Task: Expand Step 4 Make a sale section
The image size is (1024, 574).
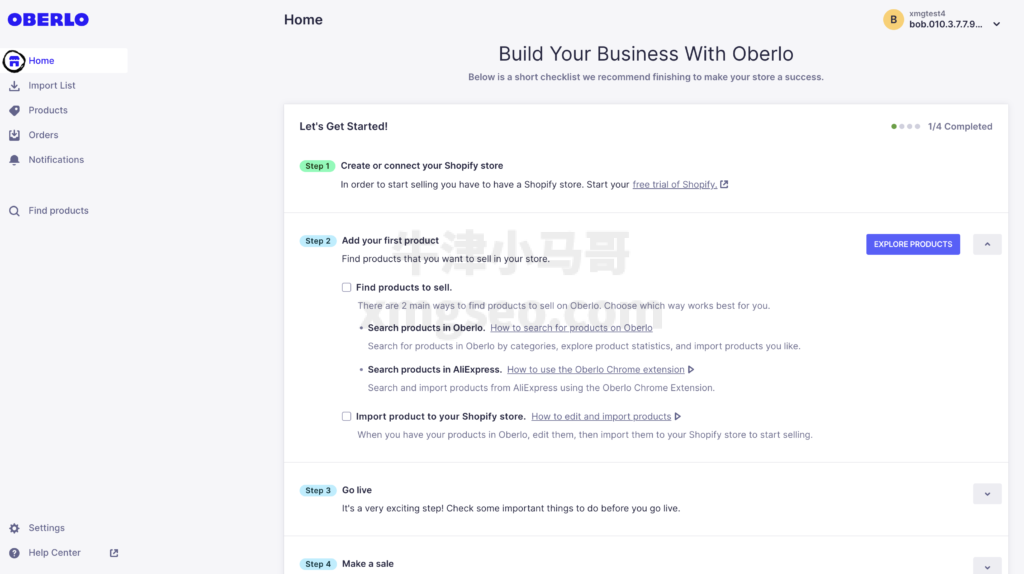Action: click(987, 566)
